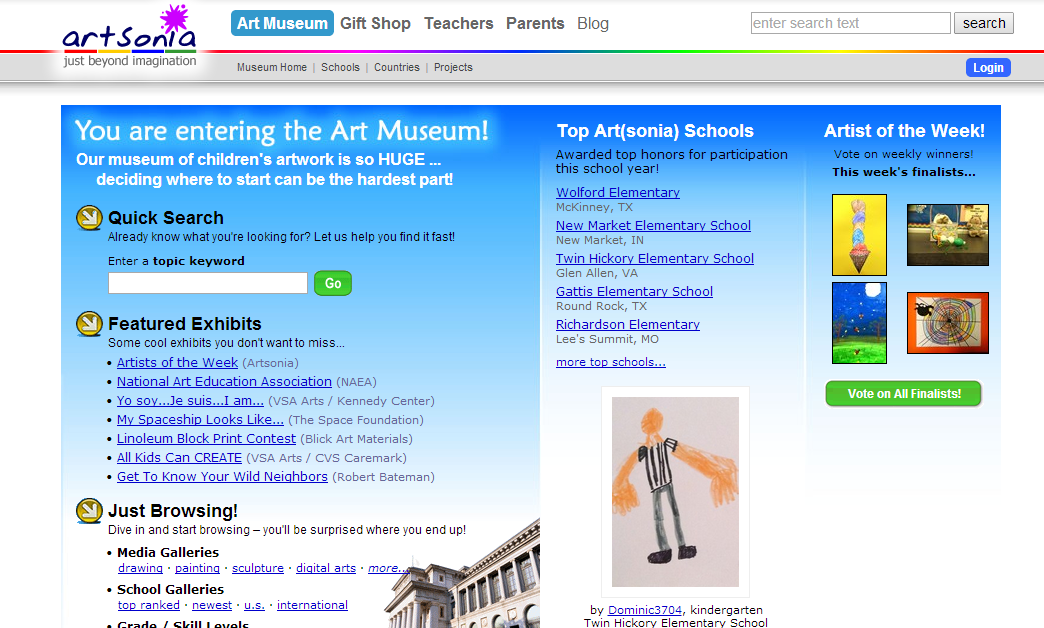Open artist Dominic3704 profile link

[645, 610]
